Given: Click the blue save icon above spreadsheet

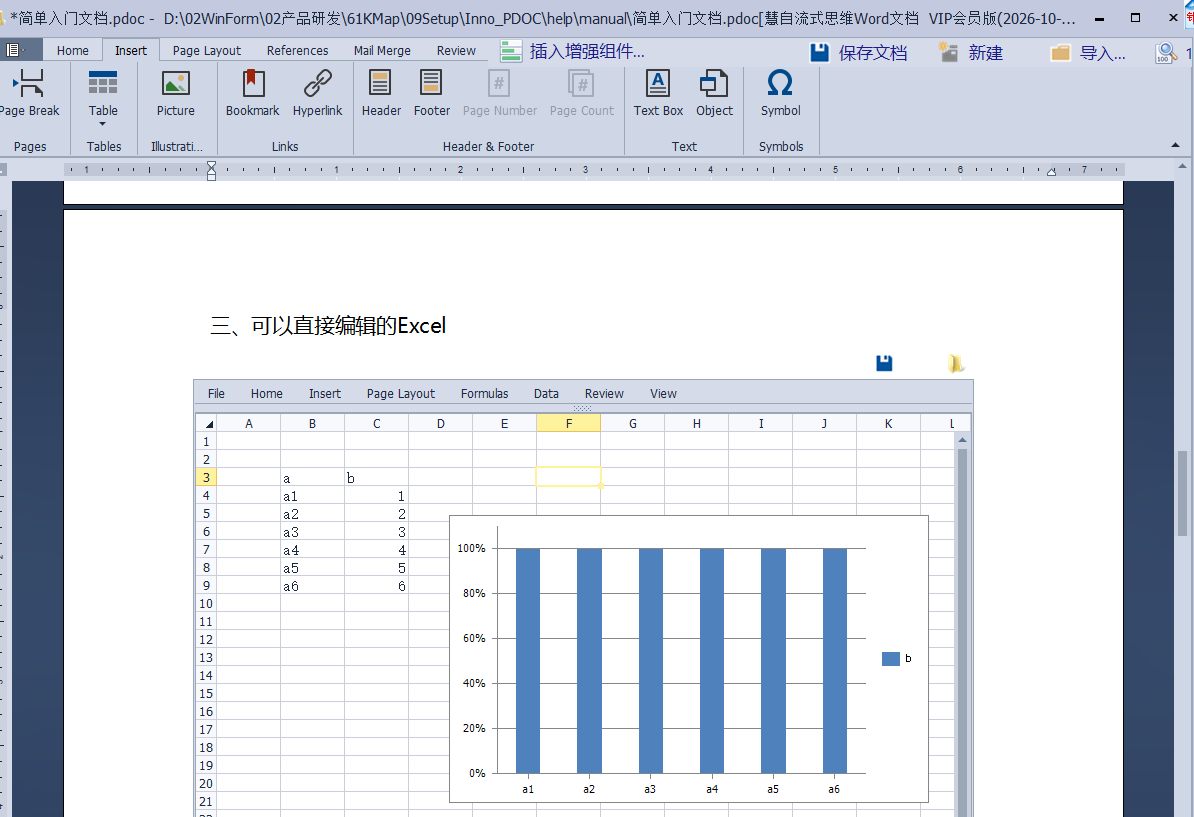Looking at the screenshot, I should (884, 363).
